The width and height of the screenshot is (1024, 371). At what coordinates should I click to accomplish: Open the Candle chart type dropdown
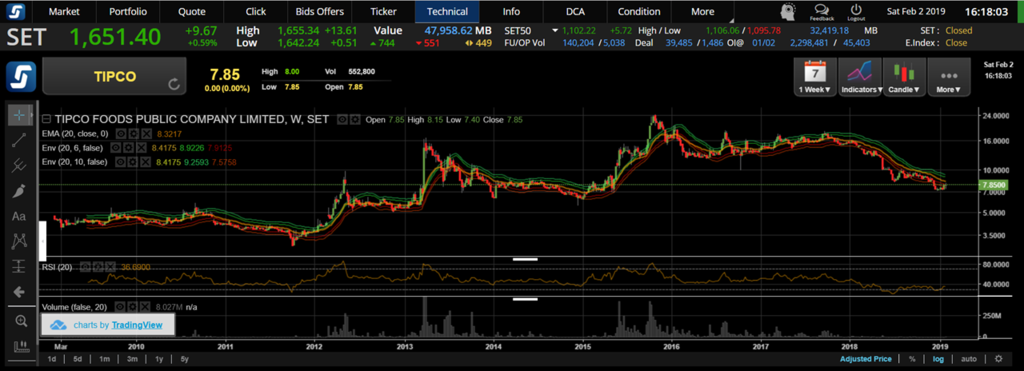click(904, 77)
